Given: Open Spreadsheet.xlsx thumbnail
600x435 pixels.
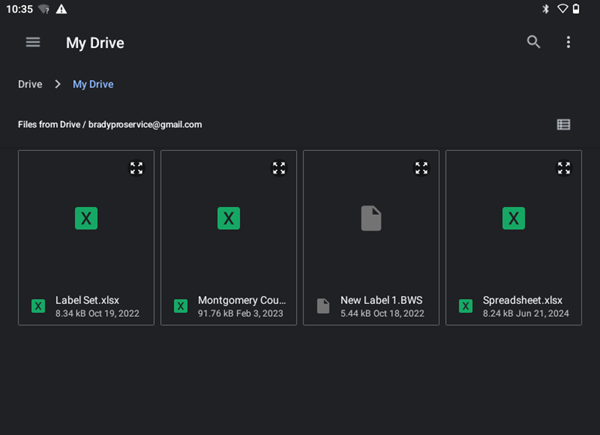Looking at the screenshot, I should pyautogui.click(x=513, y=219).
